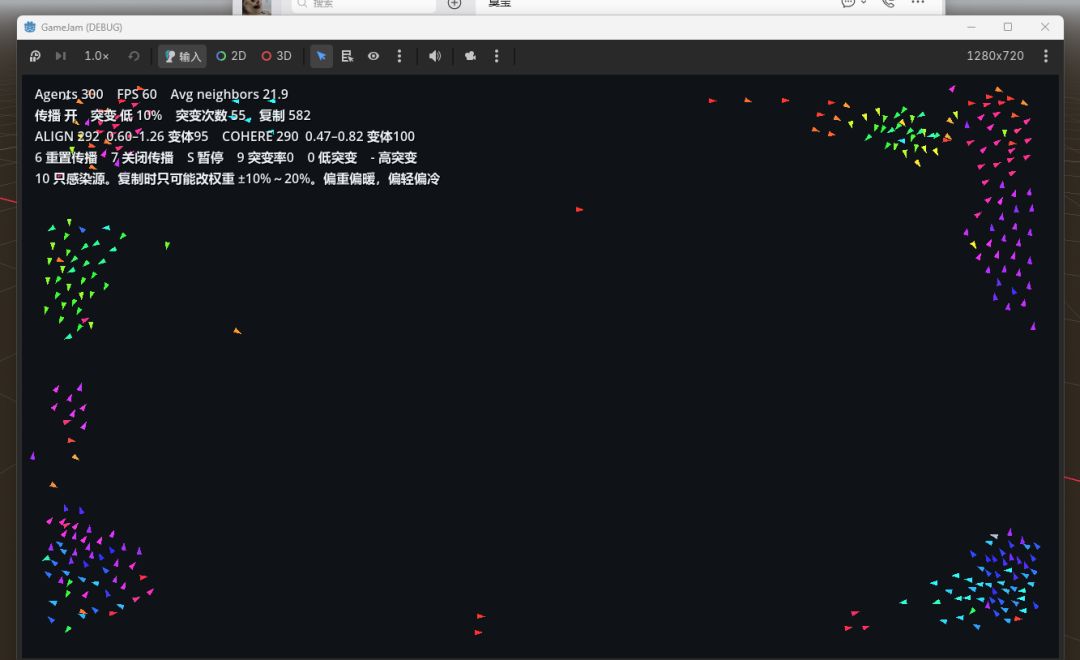The width and height of the screenshot is (1080, 660).
Task: Click the 突变 低 10% status text
Action: [x=126, y=115]
